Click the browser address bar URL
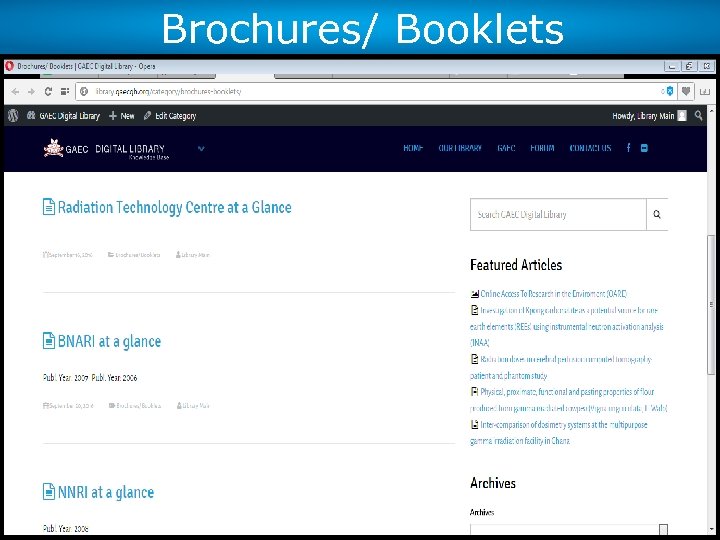Screen dimensions: 720x540 [x=168, y=91]
